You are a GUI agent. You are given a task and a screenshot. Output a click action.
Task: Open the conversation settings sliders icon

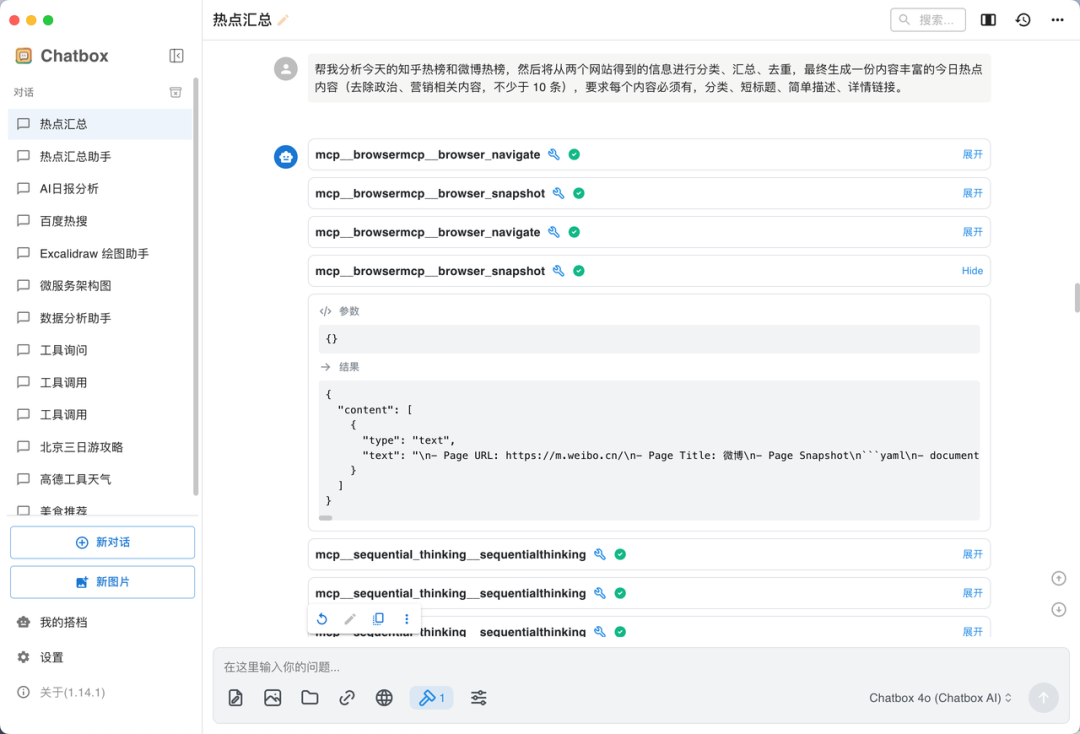pyautogui.click(x=479, y=698)
